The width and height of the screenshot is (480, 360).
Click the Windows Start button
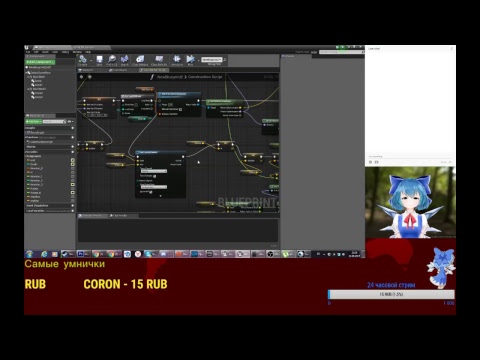pyautogui.click(x=29, y=254)
